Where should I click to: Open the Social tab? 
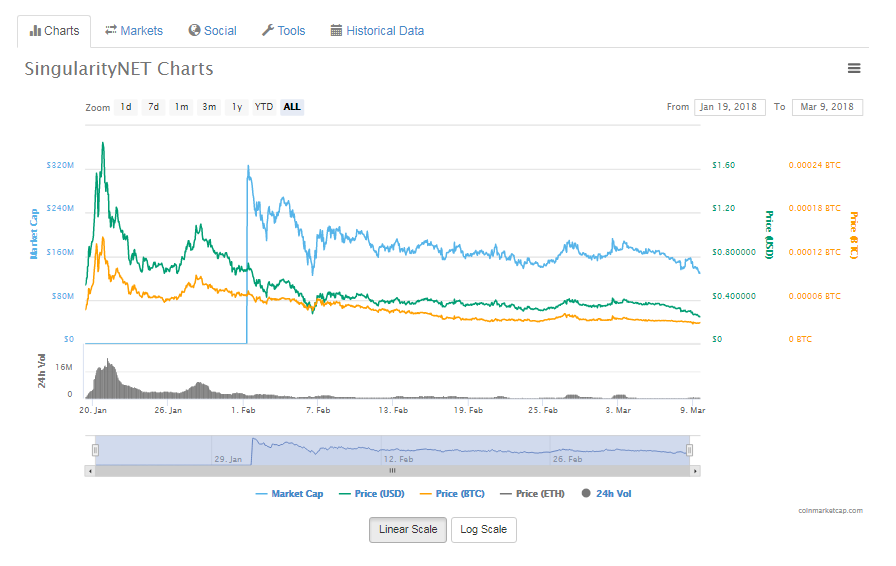click(x=213, y=31)
